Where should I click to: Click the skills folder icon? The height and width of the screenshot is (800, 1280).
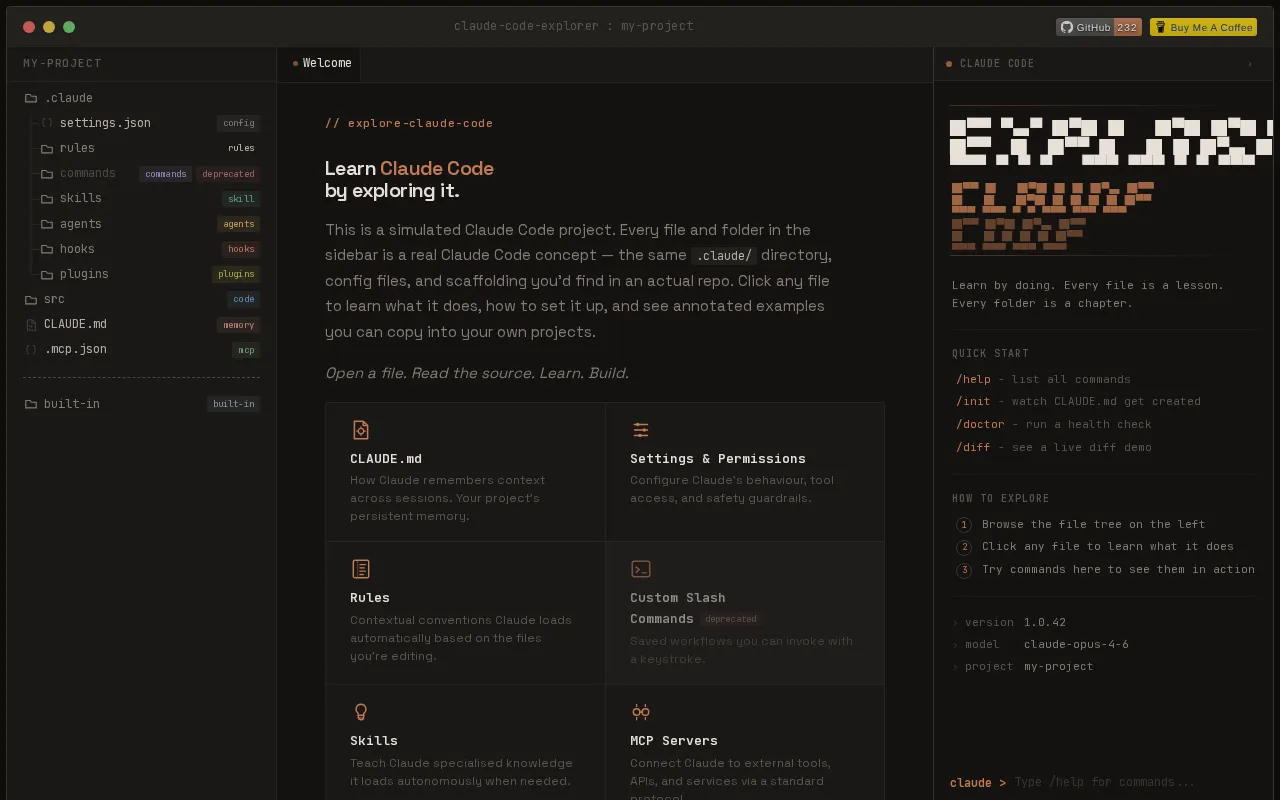[x=47, y=199]
